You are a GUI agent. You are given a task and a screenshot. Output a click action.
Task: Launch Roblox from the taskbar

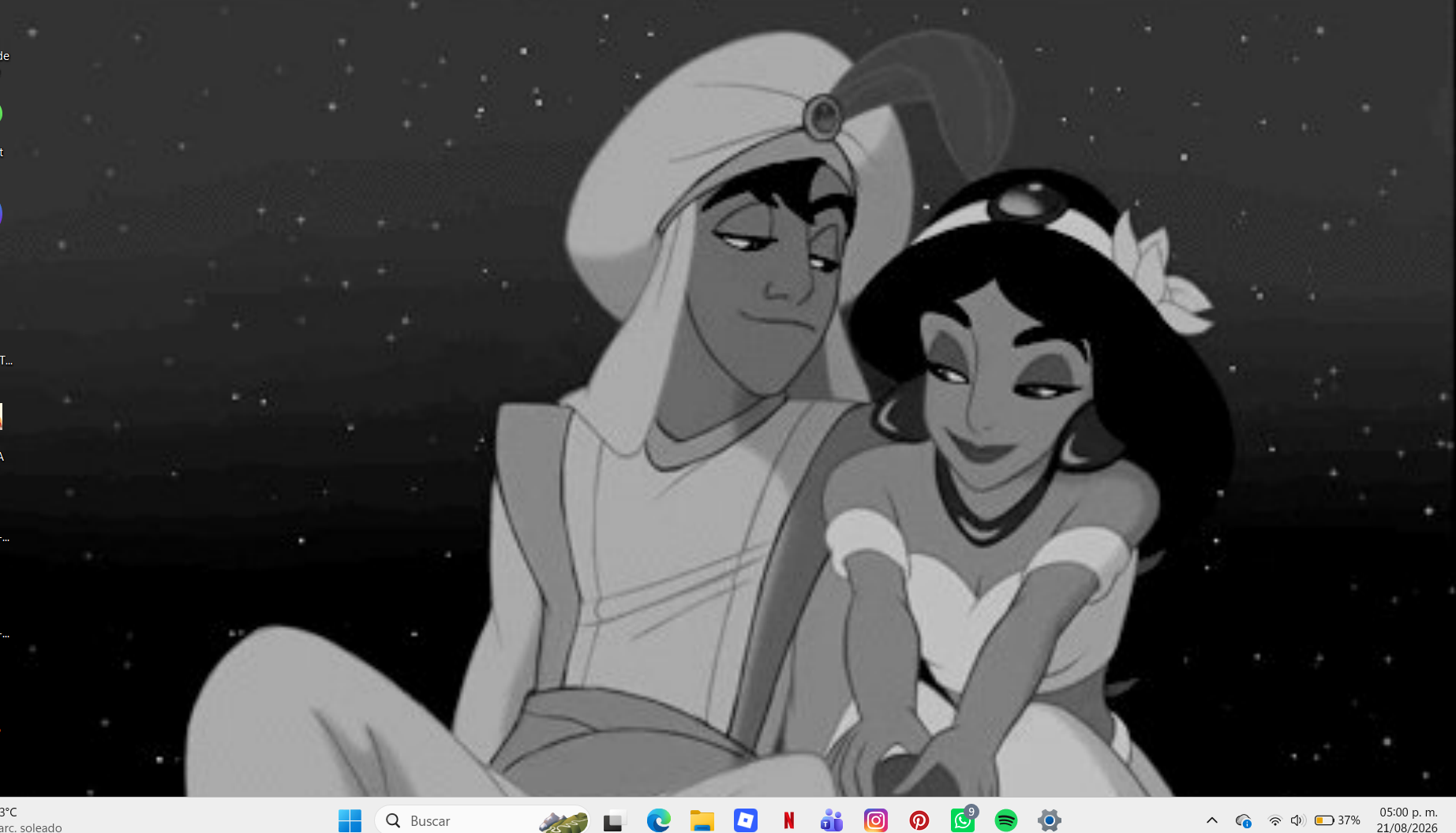[x=745, y=820]
